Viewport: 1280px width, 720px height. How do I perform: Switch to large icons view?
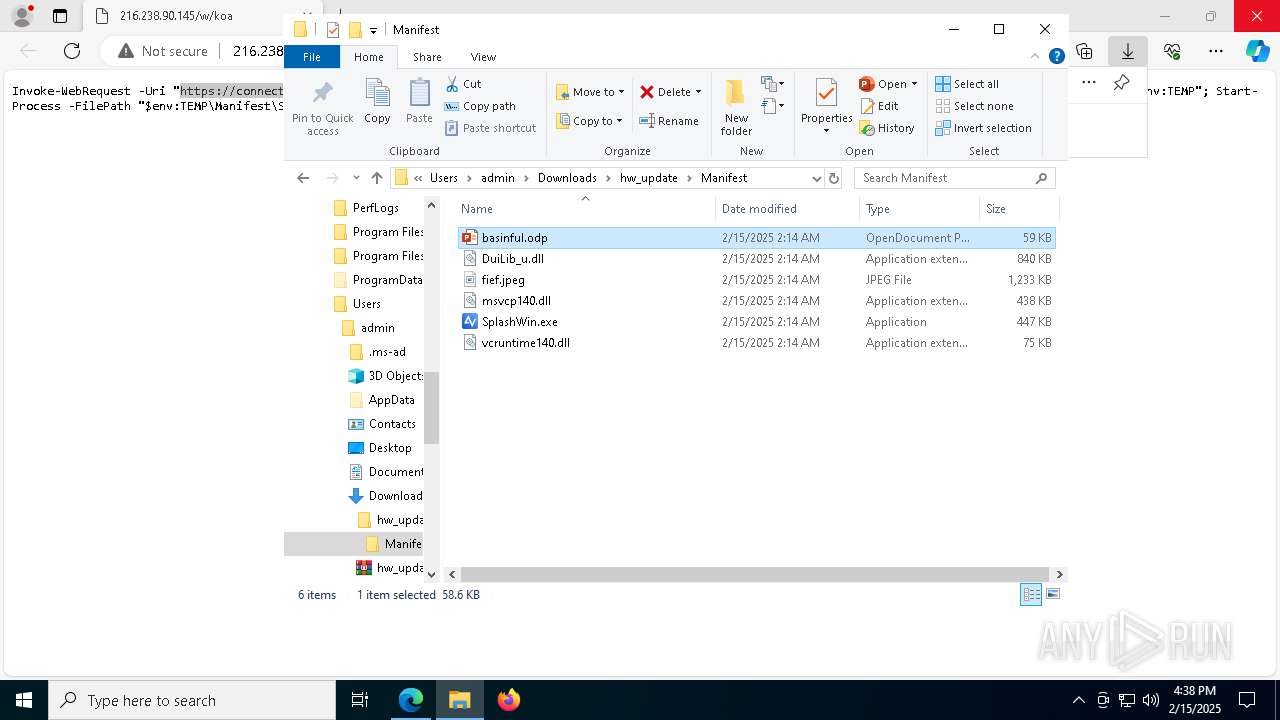click(1052, 594)
